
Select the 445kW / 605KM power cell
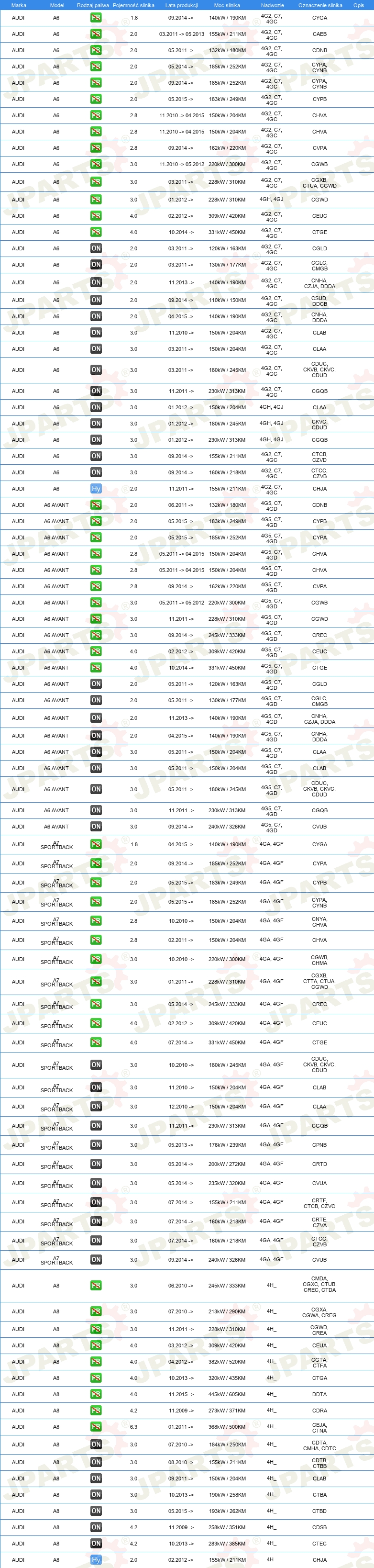[x=227, y=1394]
